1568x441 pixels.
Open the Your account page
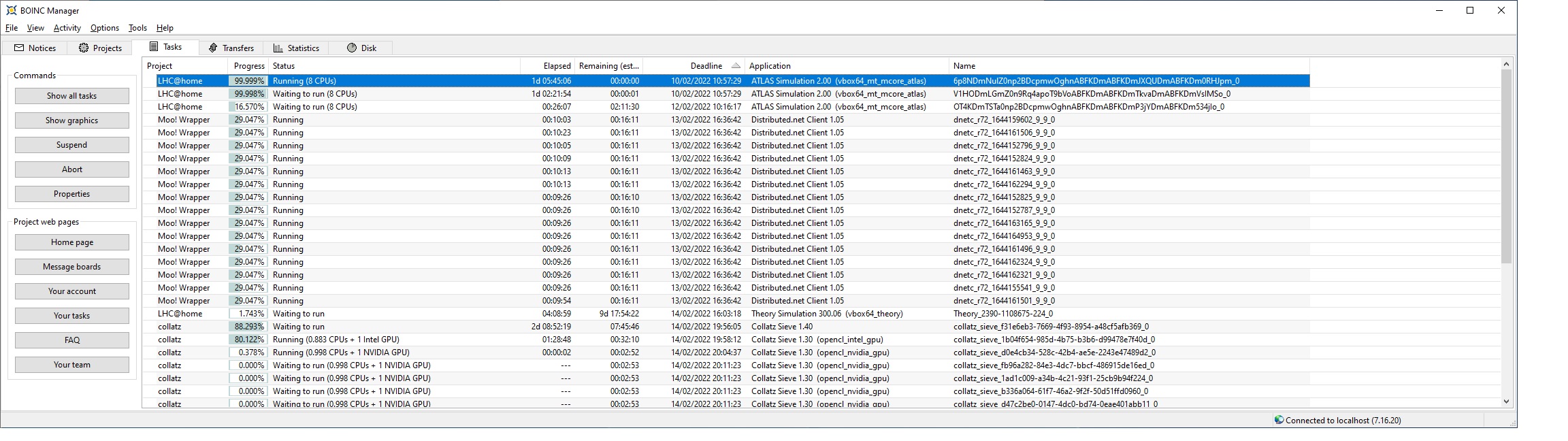[72, 291]
